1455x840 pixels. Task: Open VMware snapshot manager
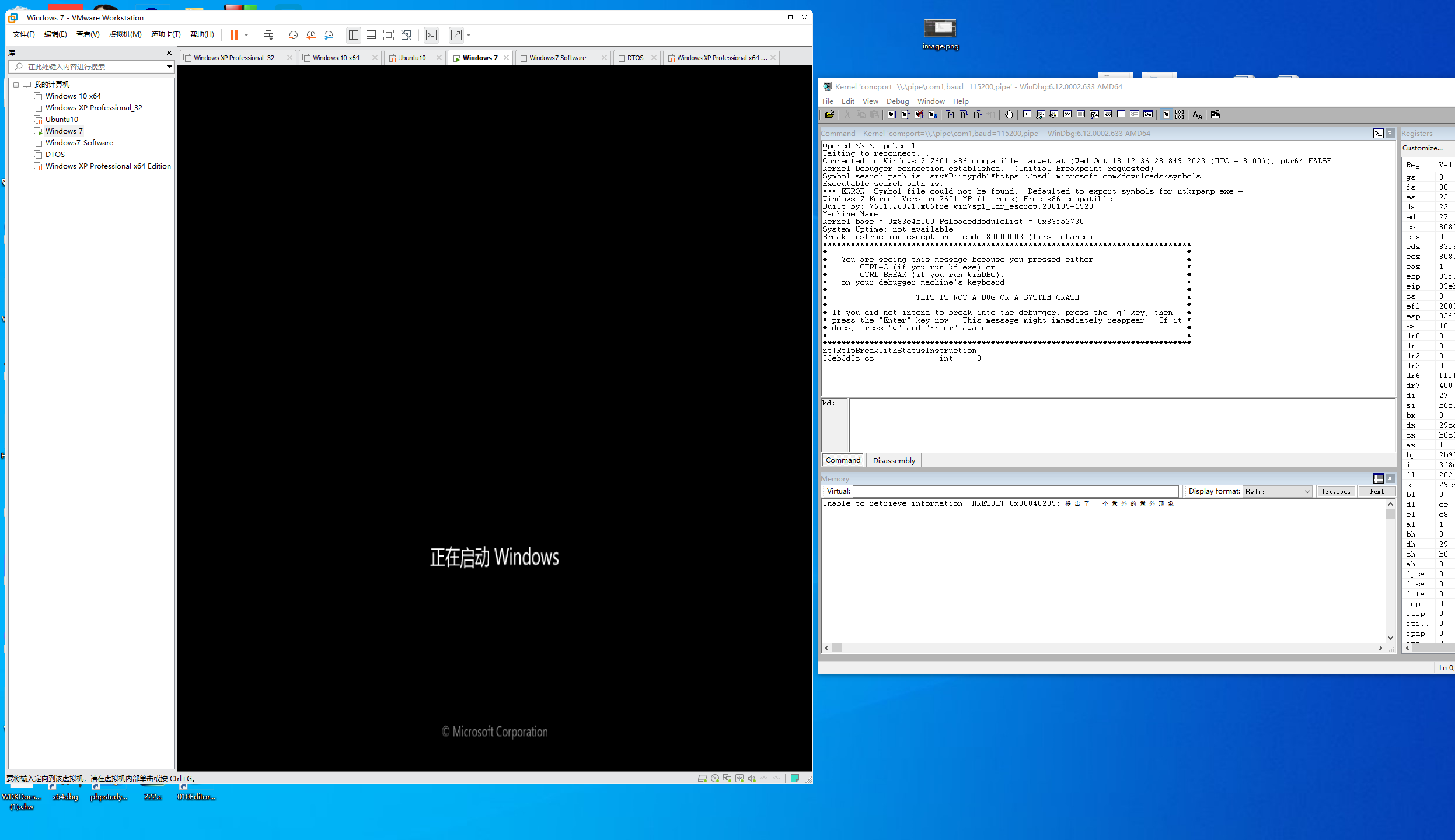(329, 35)
